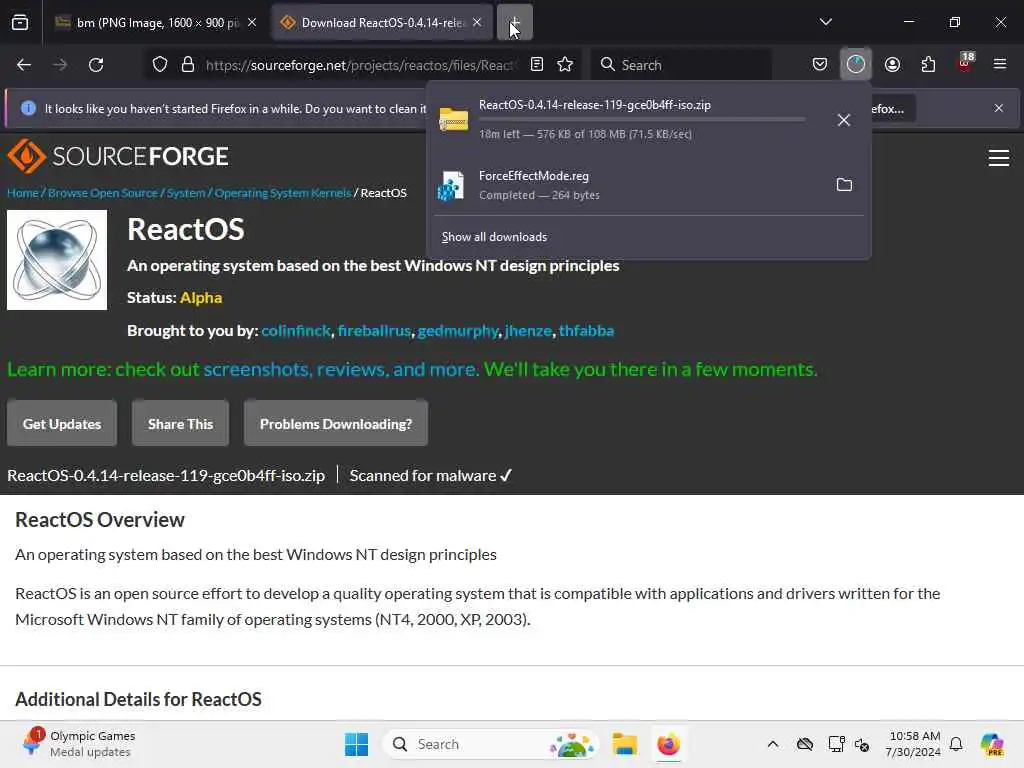Open colinfinck profile link
This screenshot has height=768, width=1024.
click(296, 331)
